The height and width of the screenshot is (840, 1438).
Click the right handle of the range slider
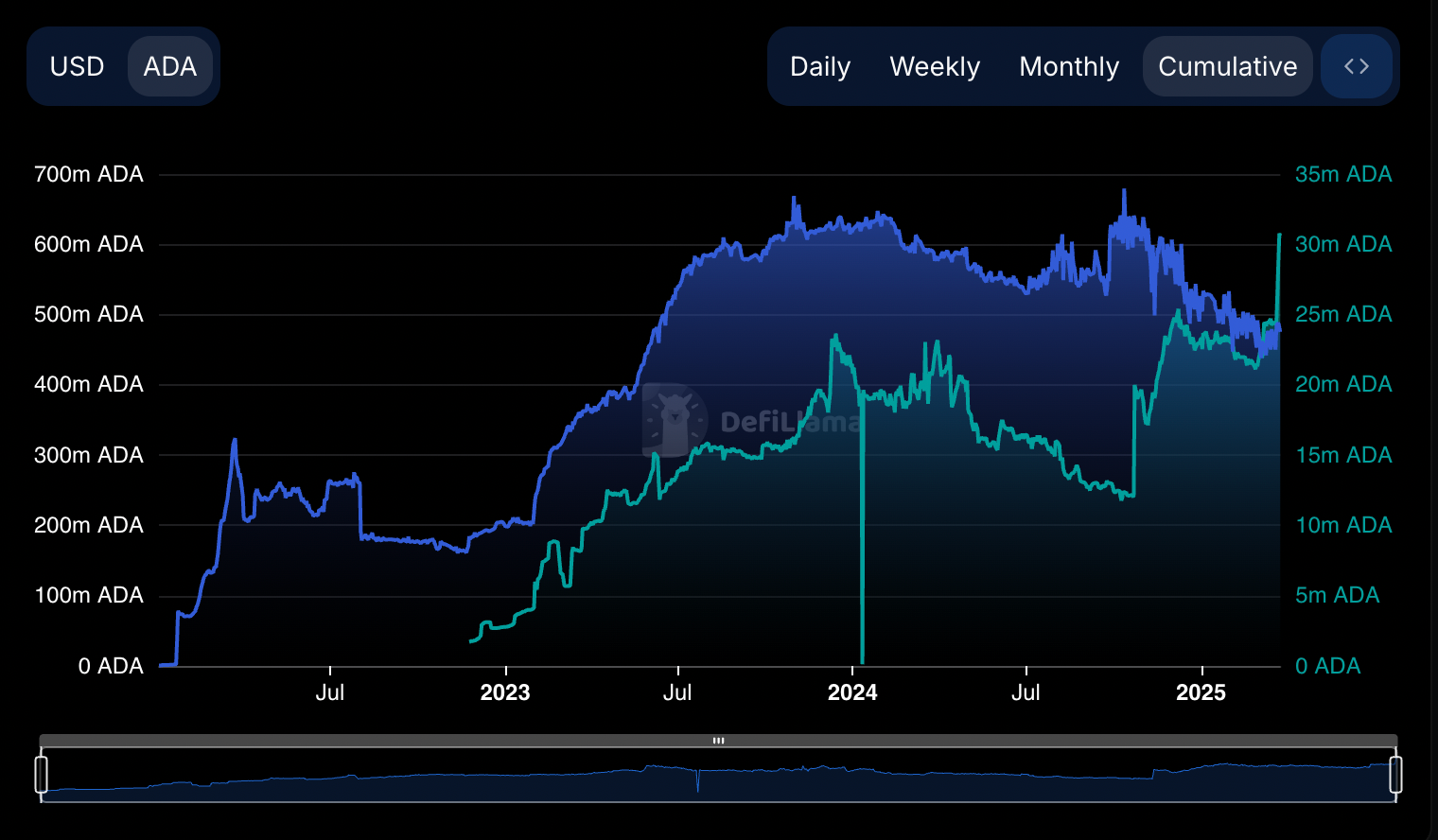click(x=1395, y=774)
